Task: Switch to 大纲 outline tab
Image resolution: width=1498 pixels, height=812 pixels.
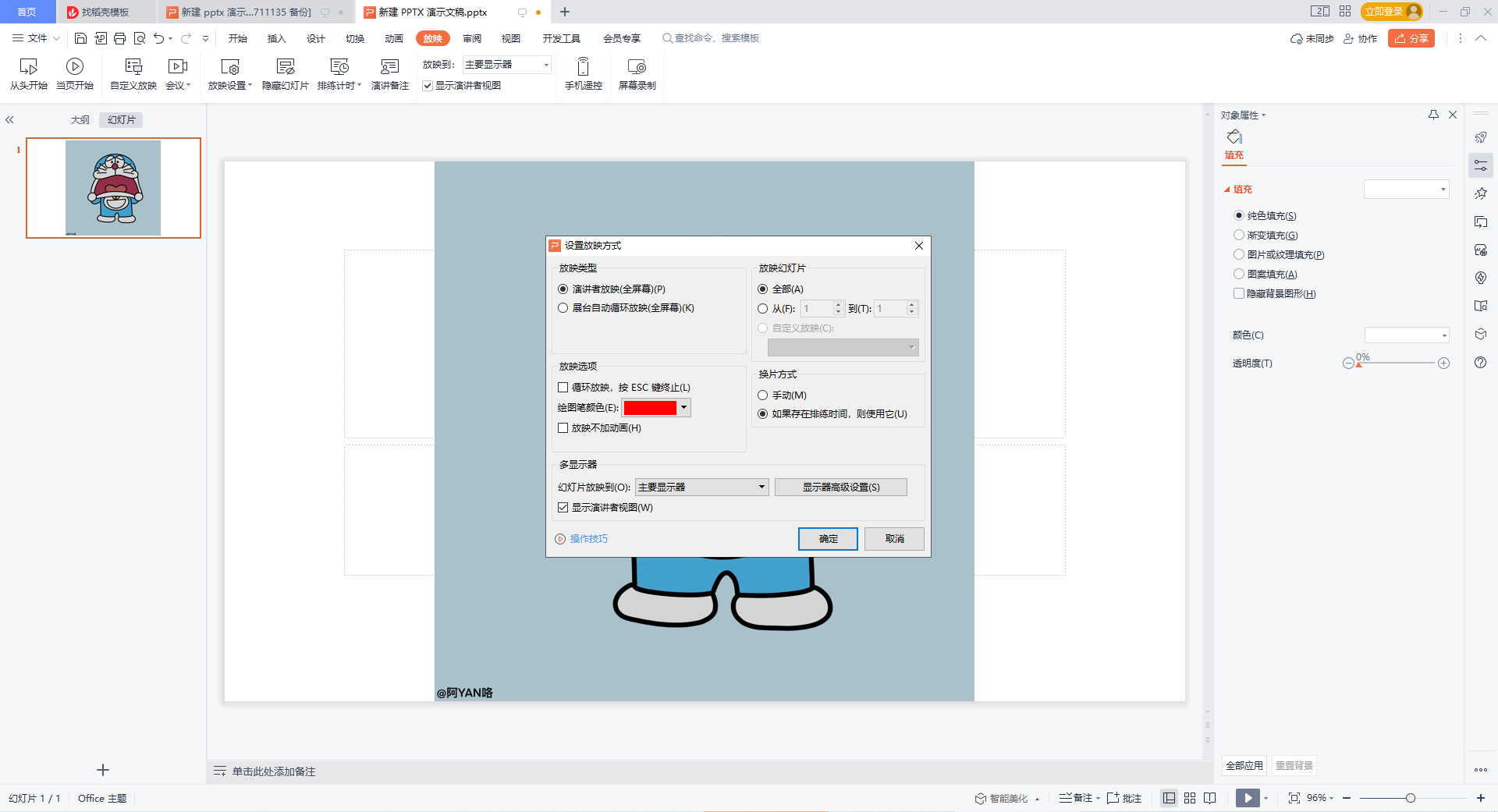Action: [80, 120]
